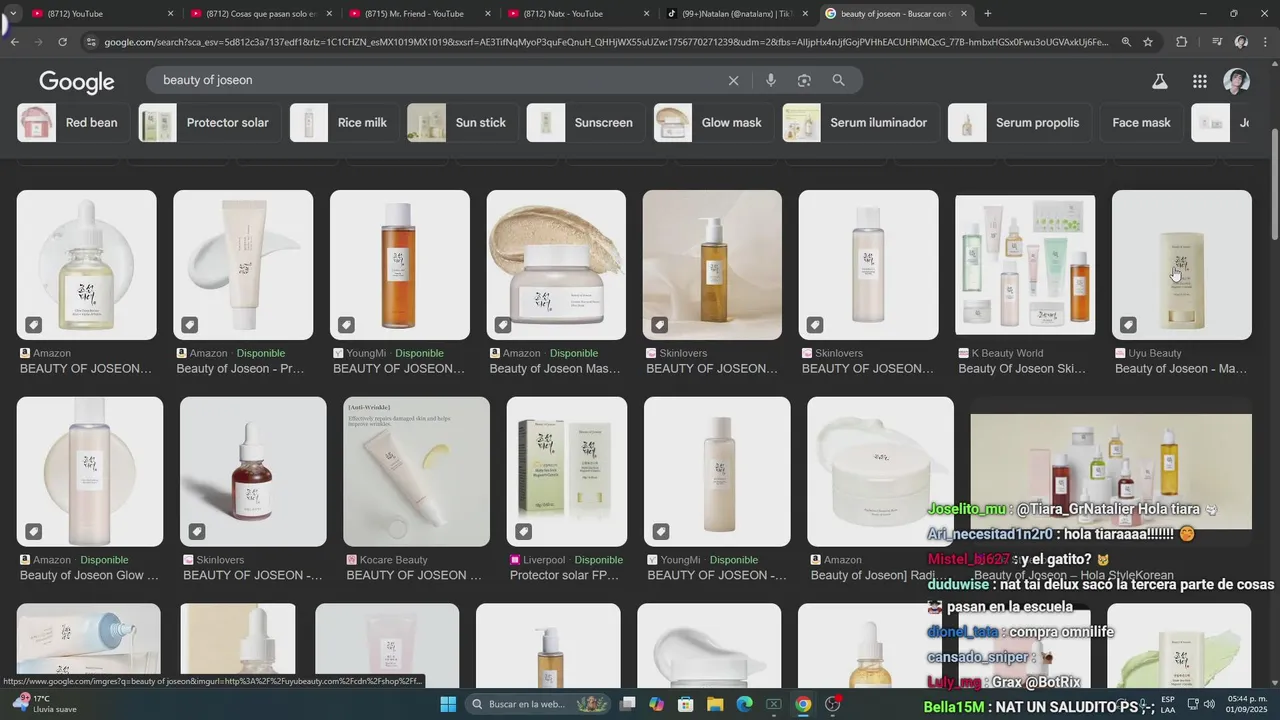
Task: Open clock and date in system tray
Action: 1245,704
